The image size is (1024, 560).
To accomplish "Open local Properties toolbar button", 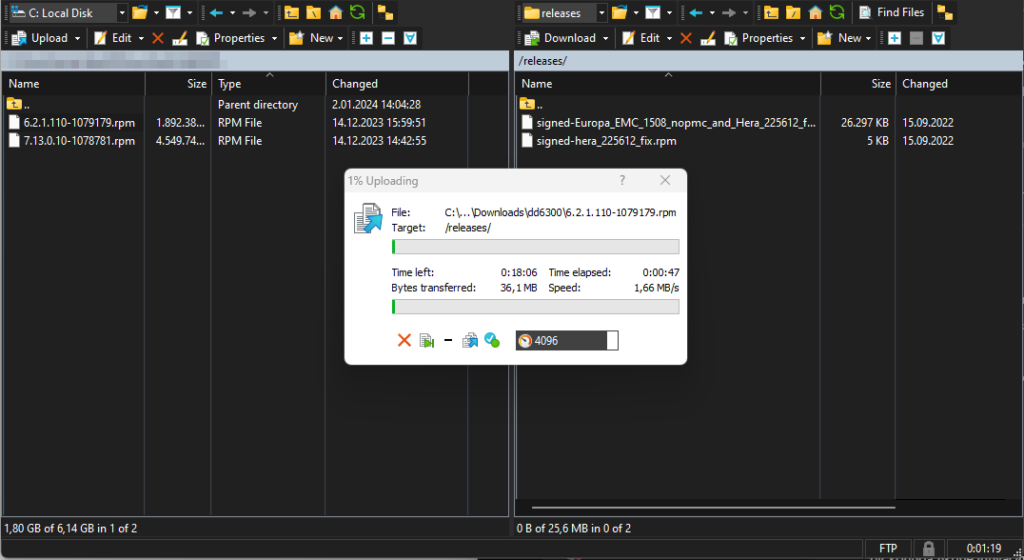I will pyautogui.click(x=231, y=38).
